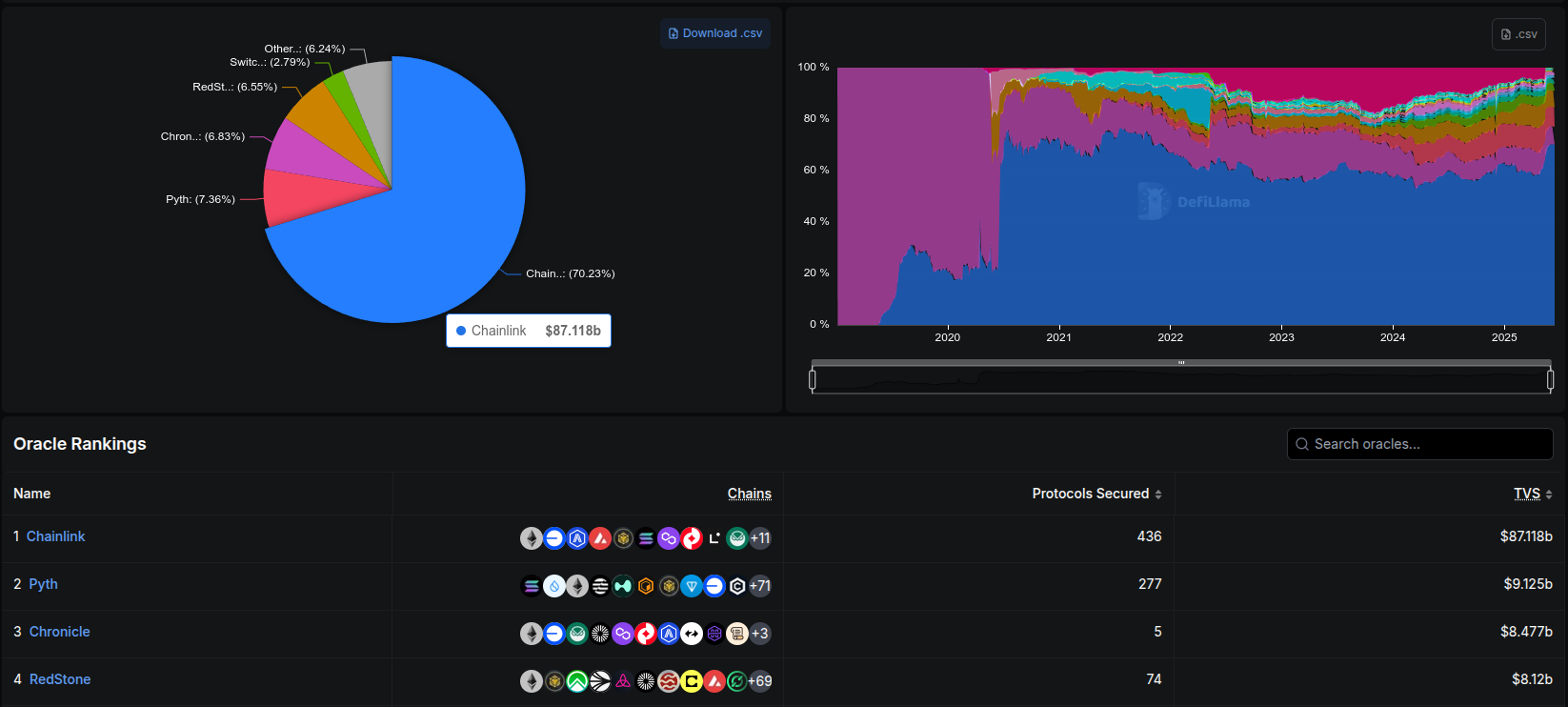Click the Avalanche icon in RedStone row
The image size is (1568, 707).
click(714, 681)
